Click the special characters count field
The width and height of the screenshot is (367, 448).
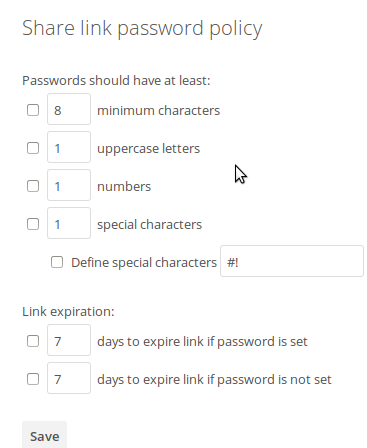coord(69,223)
